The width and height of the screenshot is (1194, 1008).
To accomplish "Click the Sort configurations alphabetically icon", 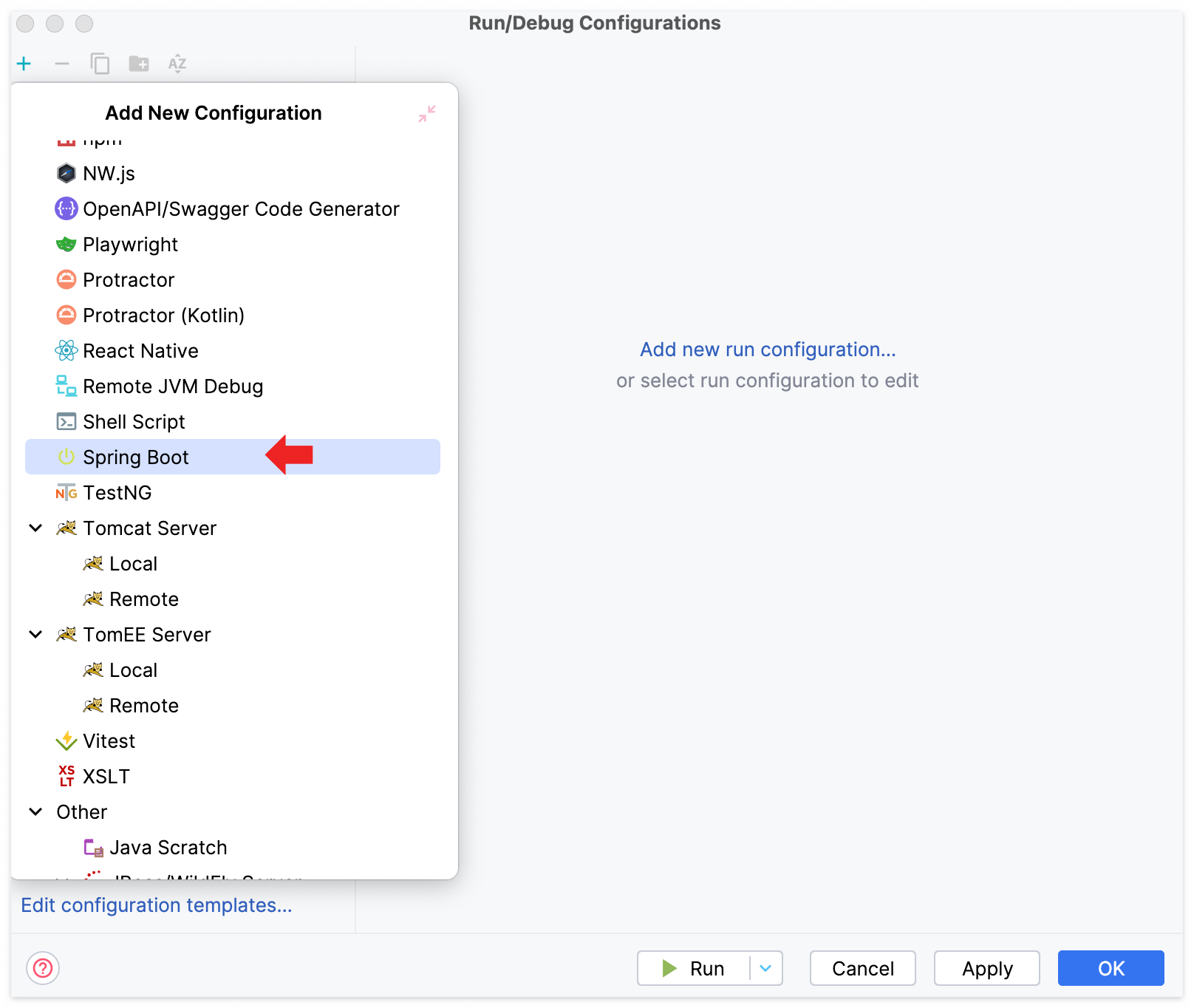I will point(177,64).
